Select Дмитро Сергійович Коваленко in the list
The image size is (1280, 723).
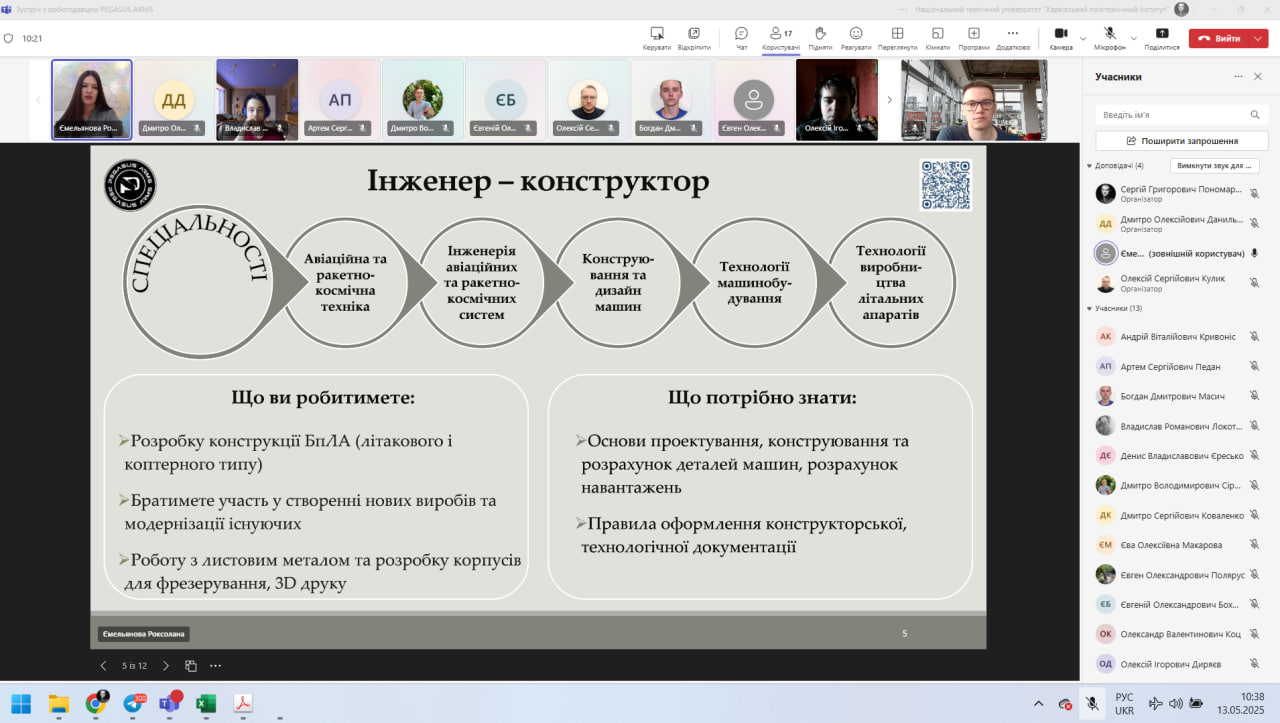[1181, 515]
